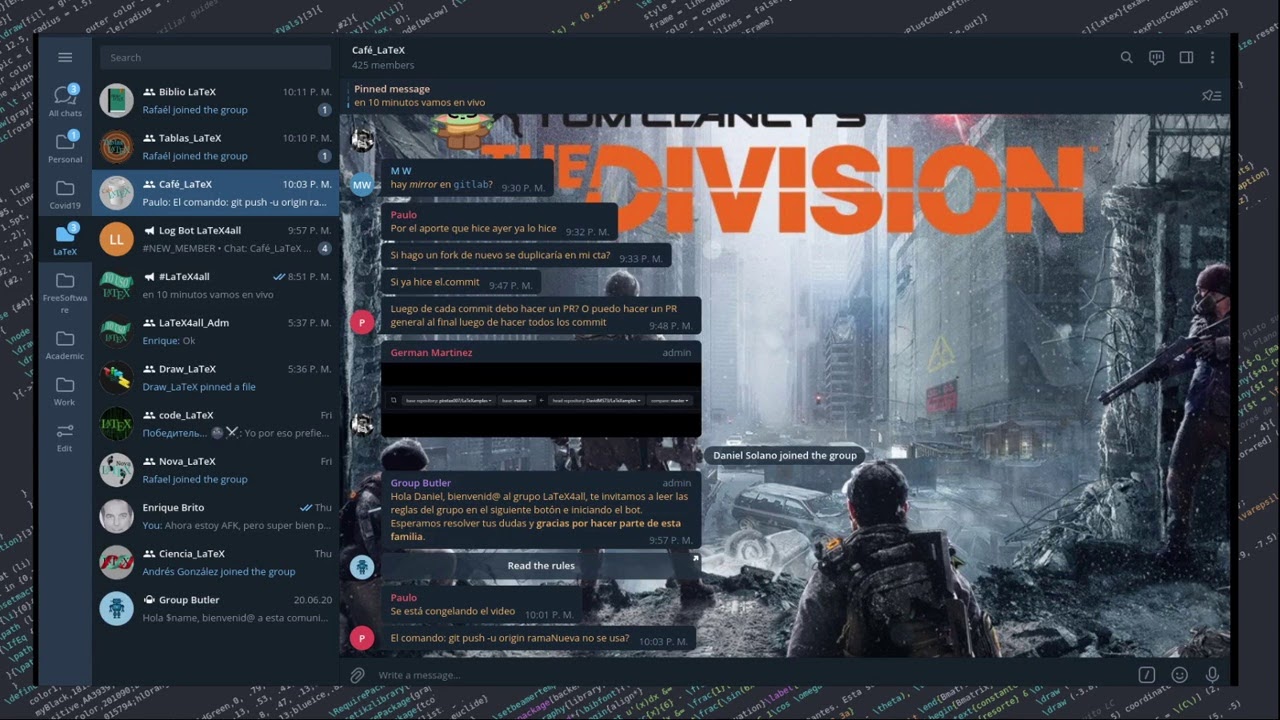Open the Academic folder
This screenshot has width=1280, height=720.
[x=65, y=344]
